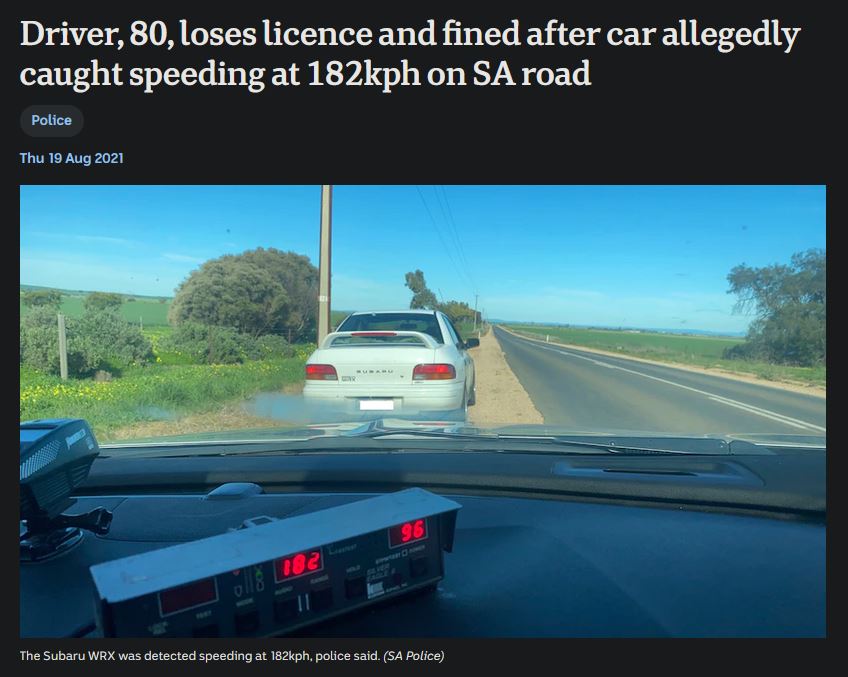Click the Subaru's rear spoiler

click(380, 339)
